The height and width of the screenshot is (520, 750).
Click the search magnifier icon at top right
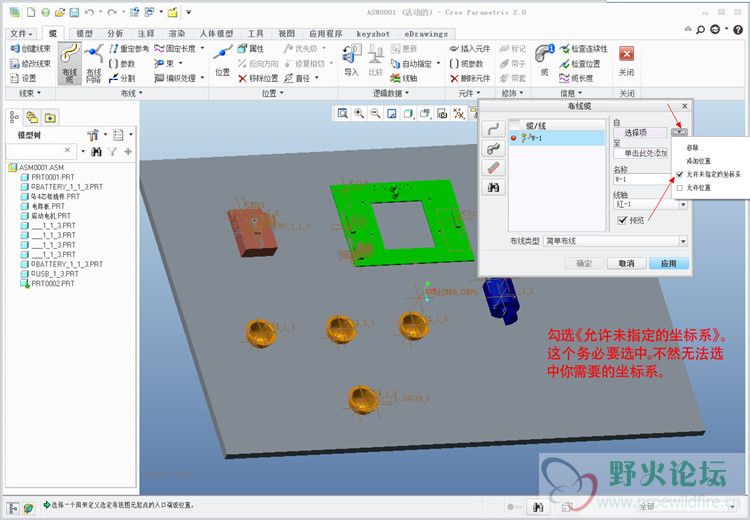click(x=701, y=30)
